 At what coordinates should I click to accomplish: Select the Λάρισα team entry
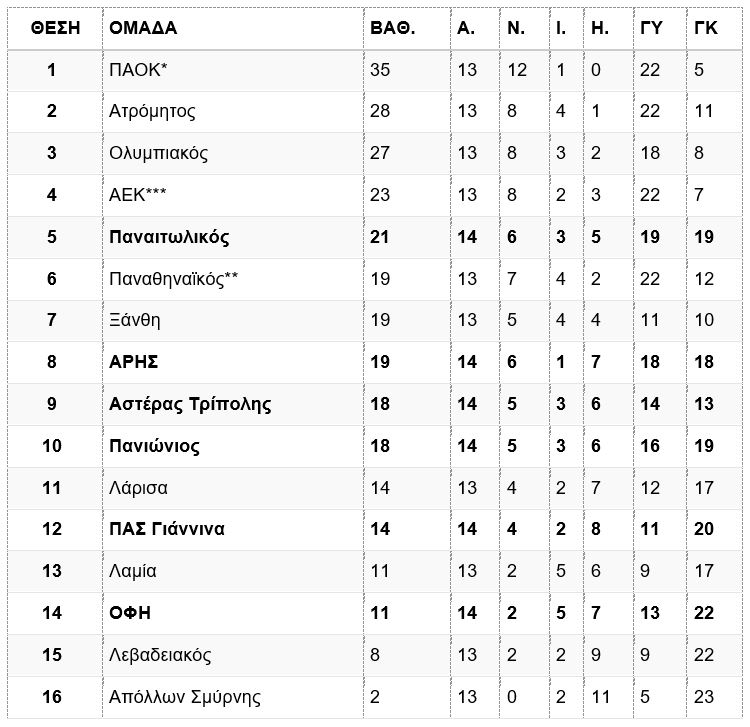138,488
